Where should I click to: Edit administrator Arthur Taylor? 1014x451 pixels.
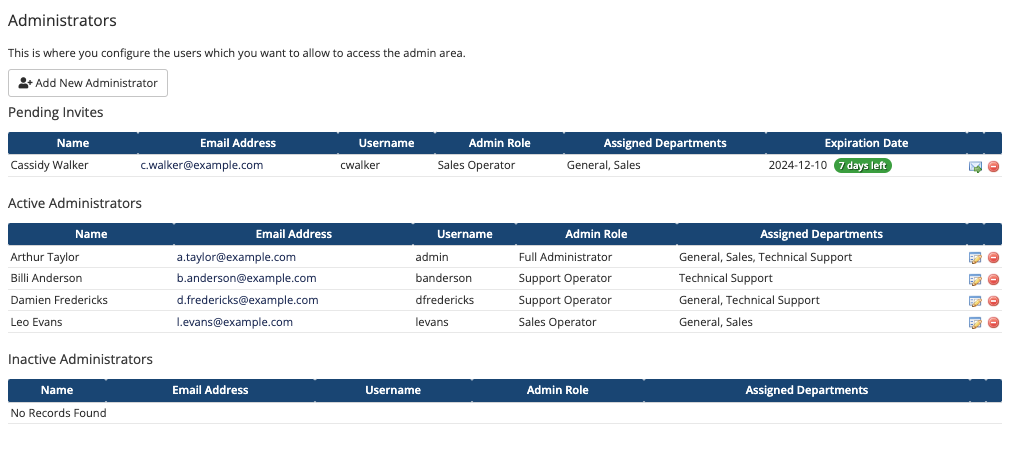(x=975, y=258)
